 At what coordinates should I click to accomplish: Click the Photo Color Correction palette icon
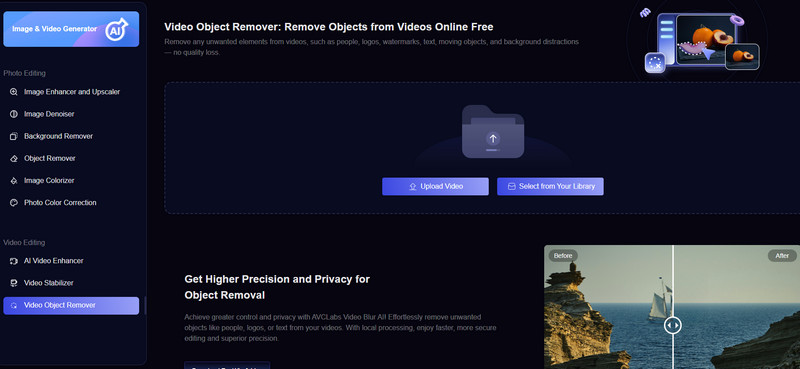coord(14,203)
